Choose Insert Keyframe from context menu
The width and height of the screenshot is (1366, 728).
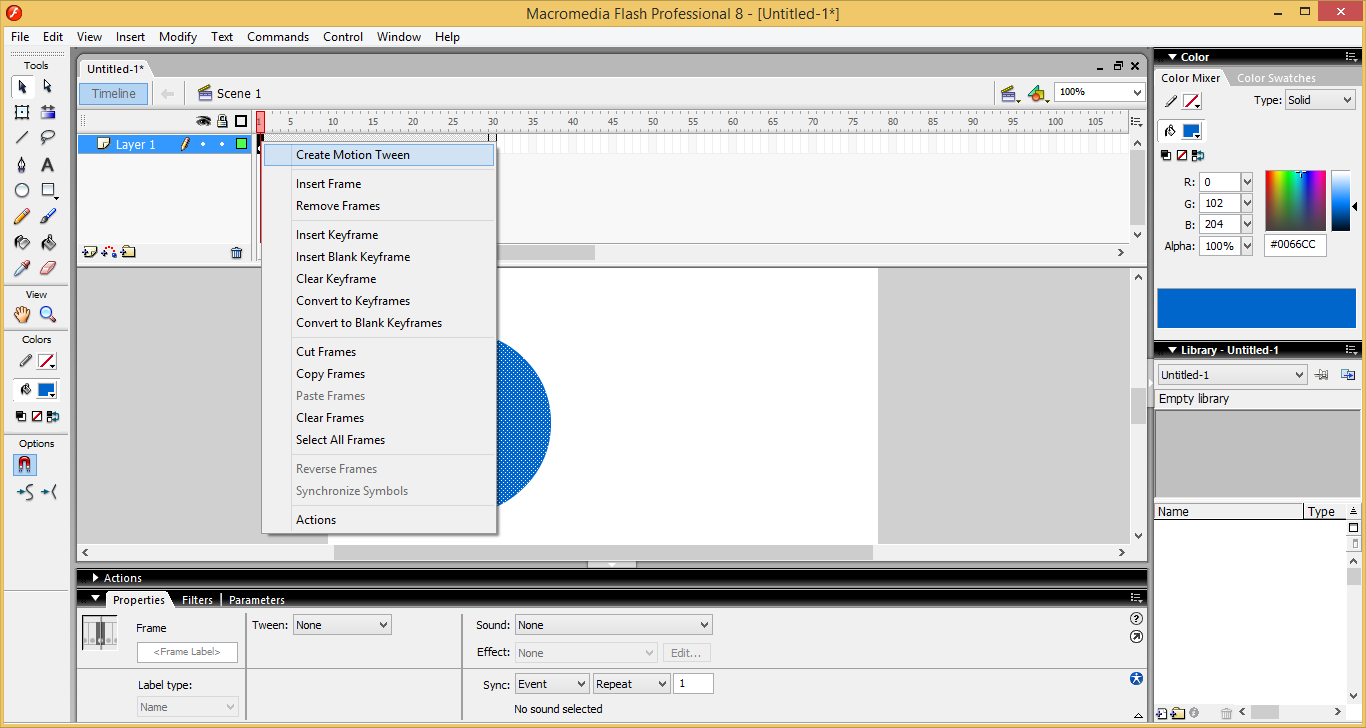[379, 235]
